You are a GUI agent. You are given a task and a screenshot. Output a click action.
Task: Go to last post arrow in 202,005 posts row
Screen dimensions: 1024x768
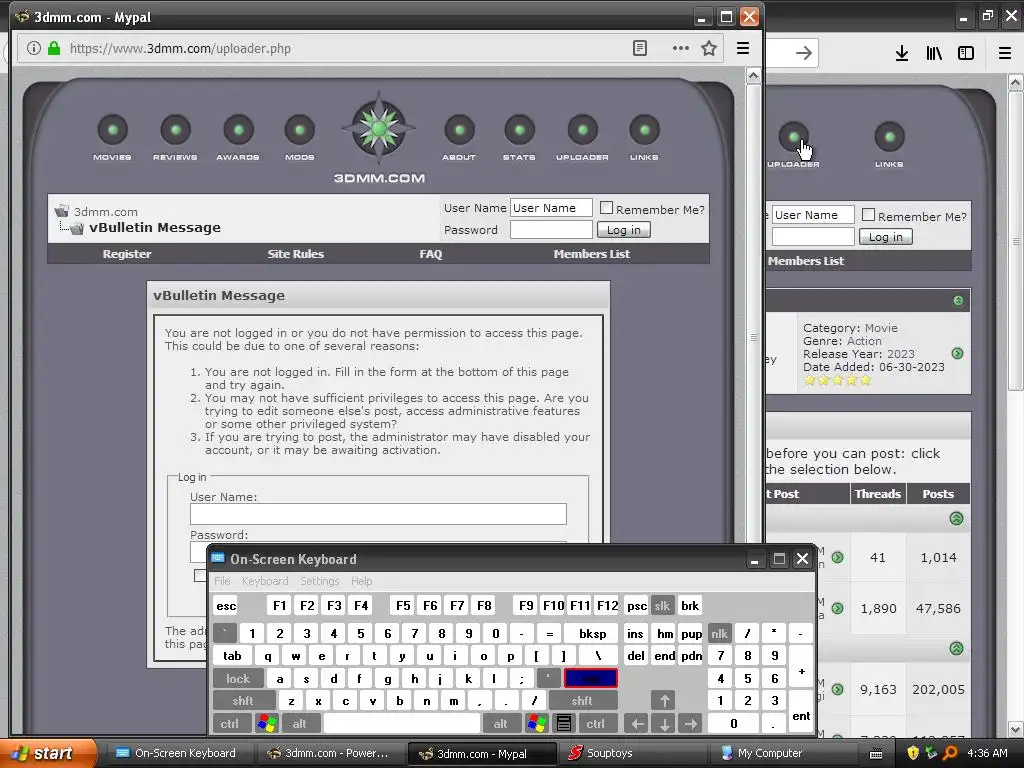[837, 689]
